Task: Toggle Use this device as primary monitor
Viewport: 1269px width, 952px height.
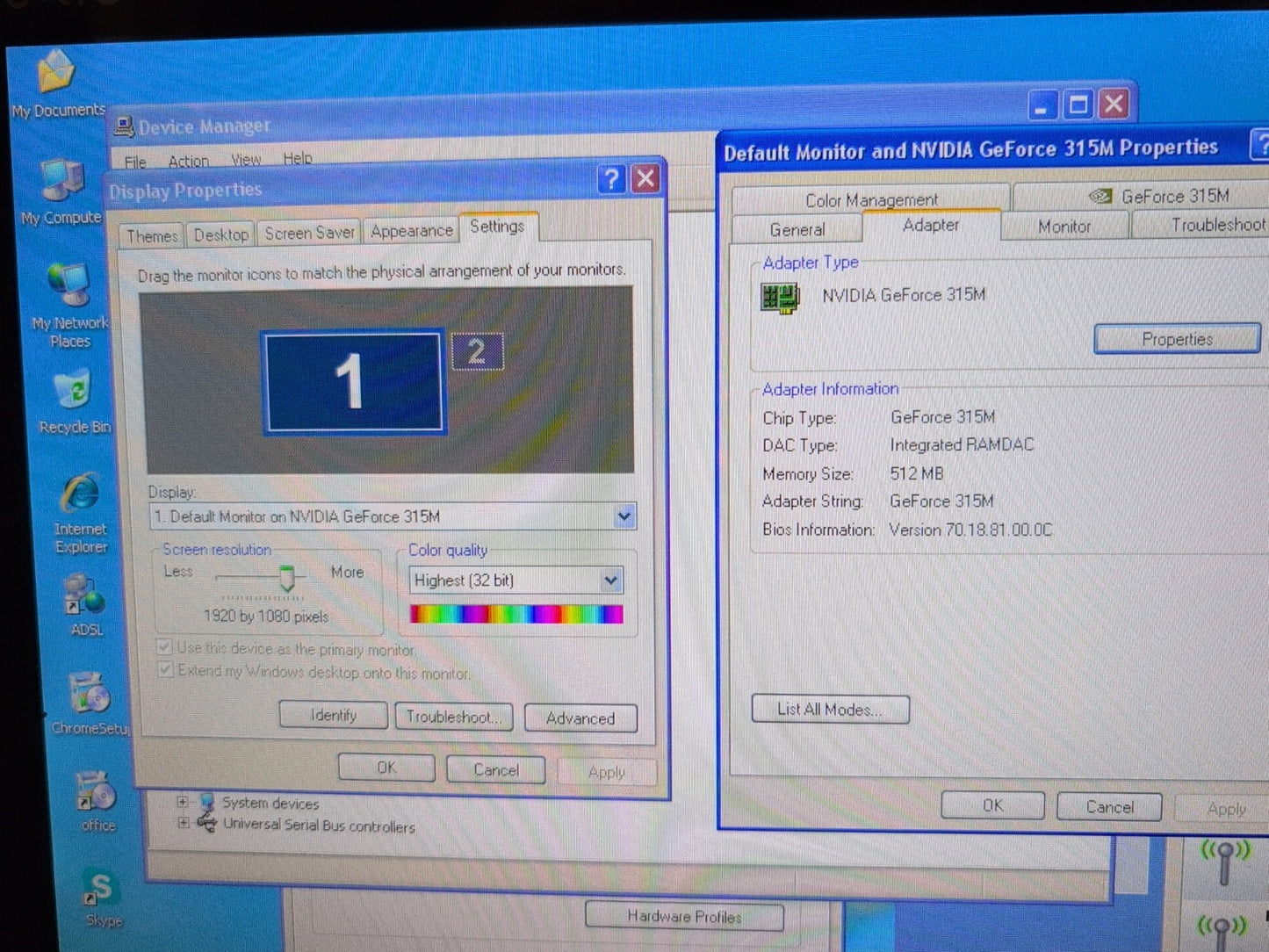Action: coord(164,648)
